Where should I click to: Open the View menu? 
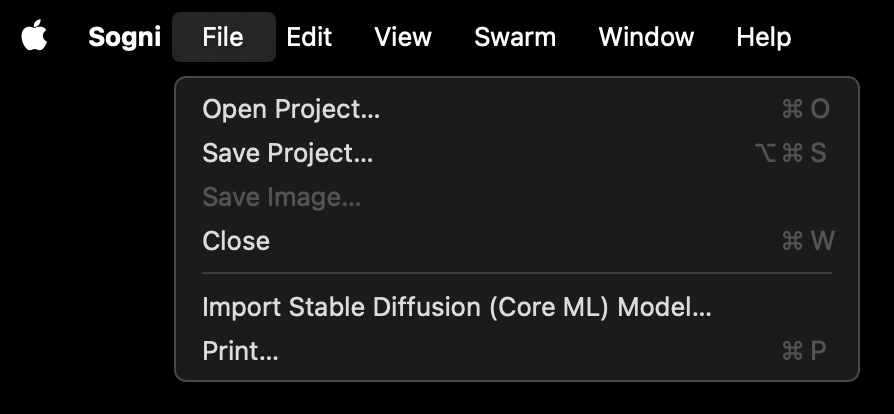coord(403,37)
